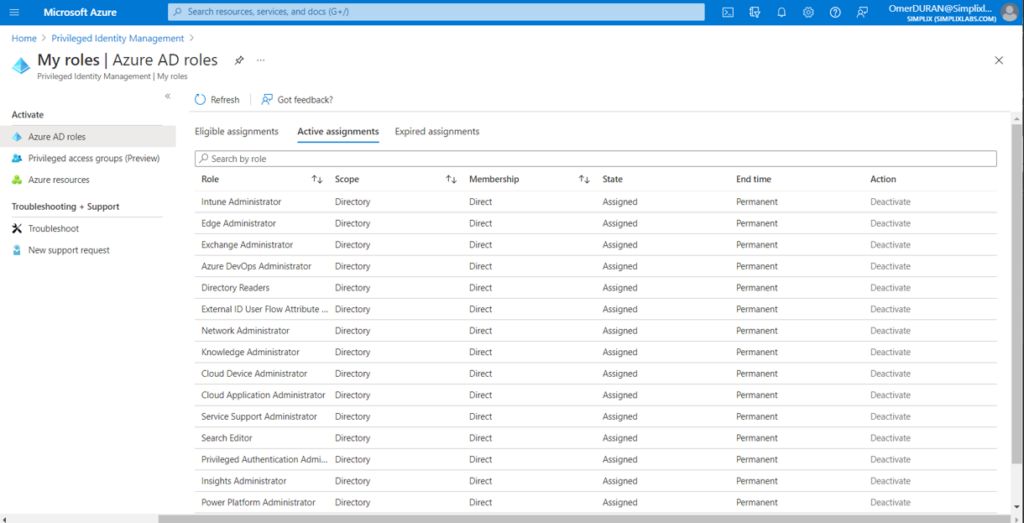Image resolution: width=1024 pixels, height=523 pixels.
Task: Select the Intune Administrator role cell
Action: (241, 202)
